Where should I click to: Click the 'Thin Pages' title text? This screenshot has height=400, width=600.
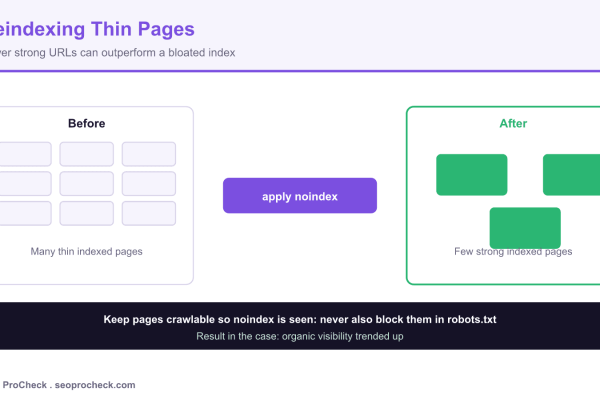pos(143,29)
